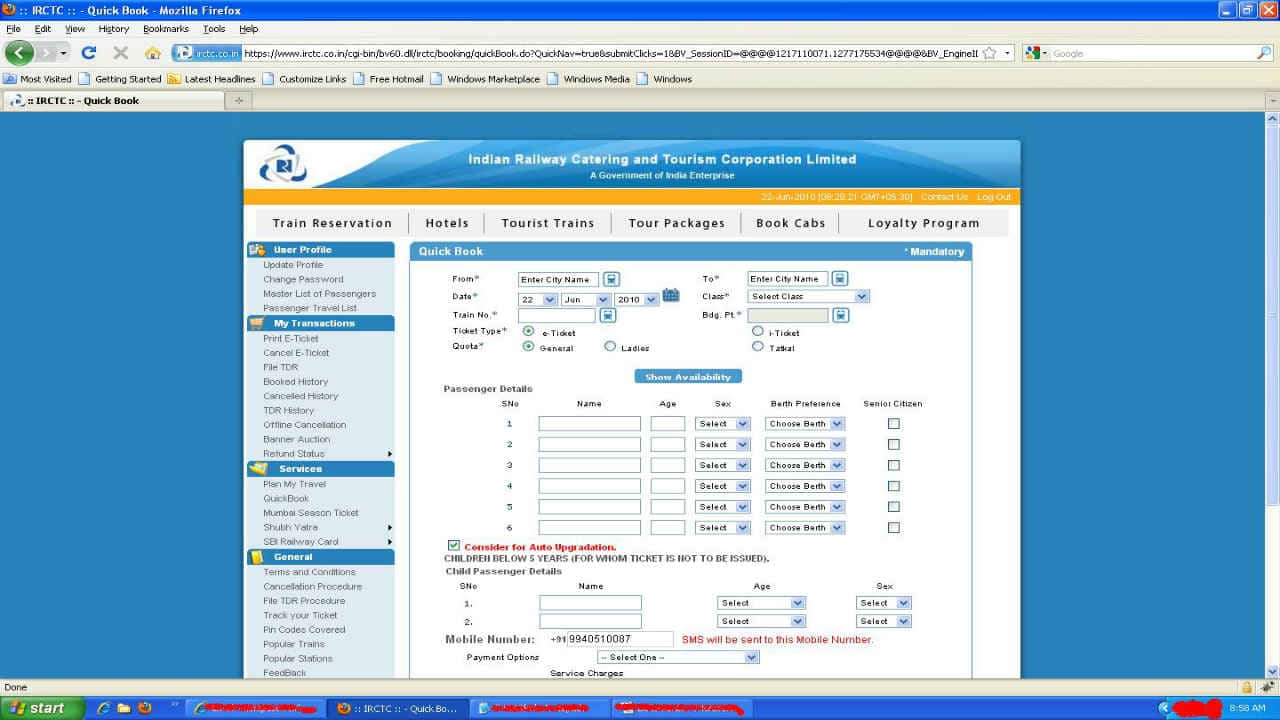Screen dimensions: 1280x720
Task: Select the Tatkal quota radio button
Action: tap(758, 346)
